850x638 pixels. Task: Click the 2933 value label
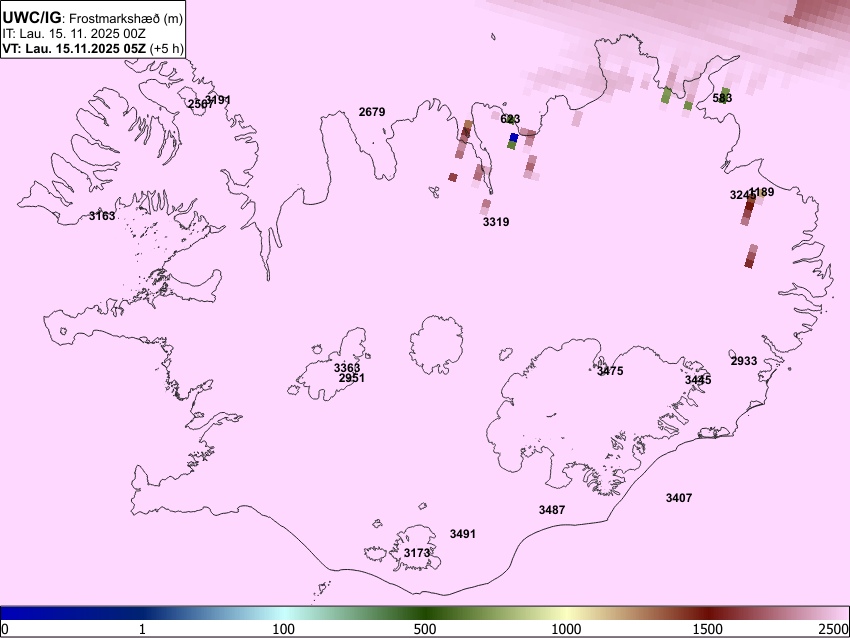coord(744,361)
